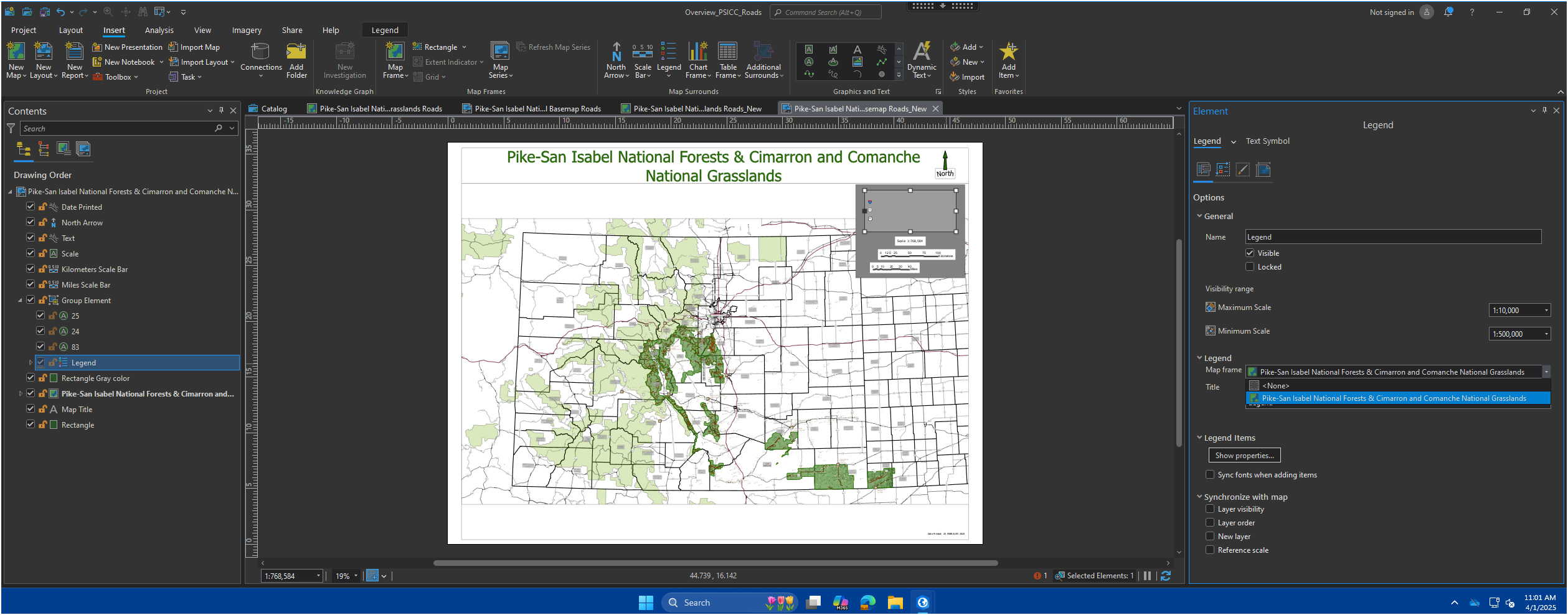Select List By Drawing Order in Contents
This screenshot has width=1568, height=615.
pos(24,149)
